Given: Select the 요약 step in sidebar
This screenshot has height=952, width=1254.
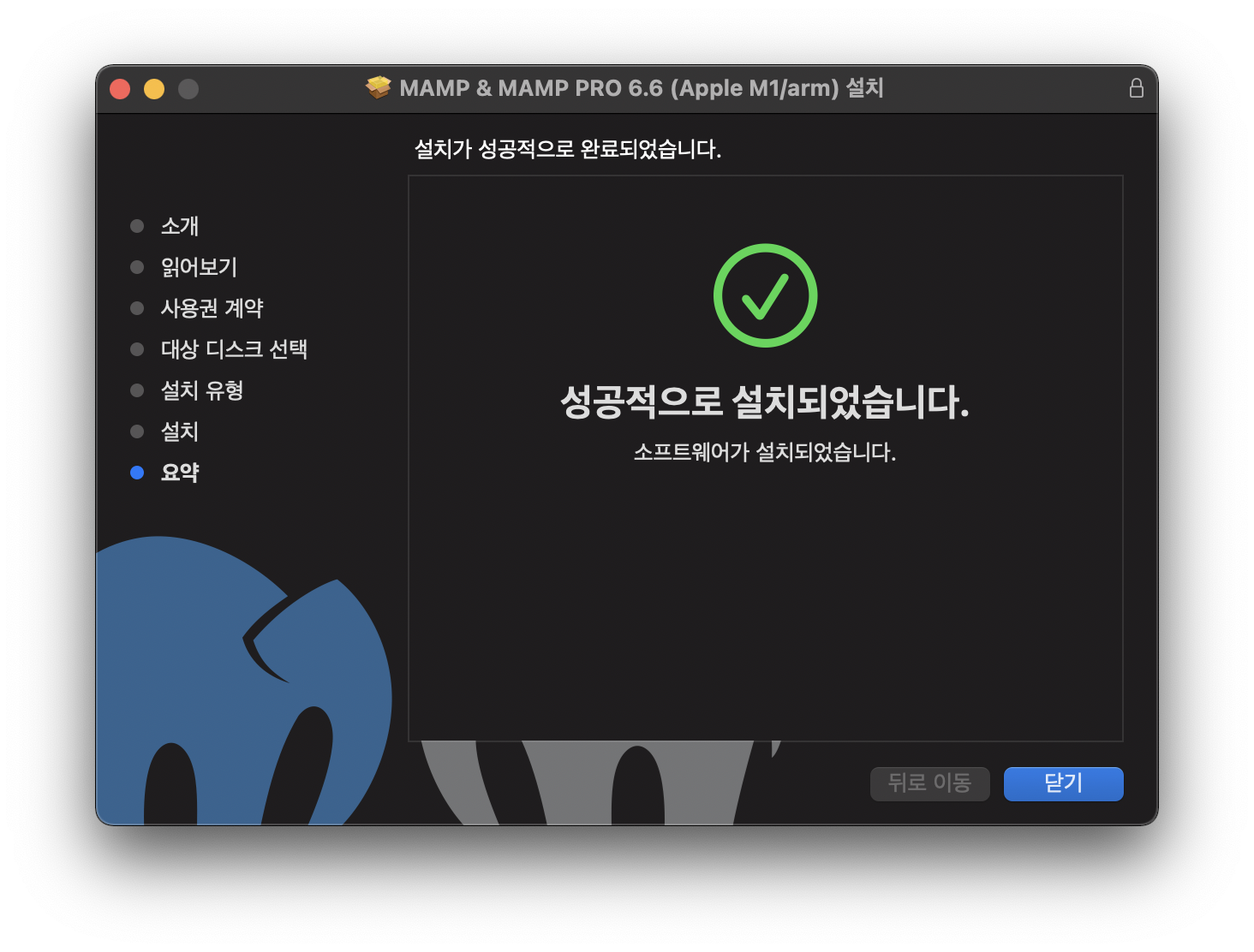Looking at the screenshot, I should pos(180,473).
